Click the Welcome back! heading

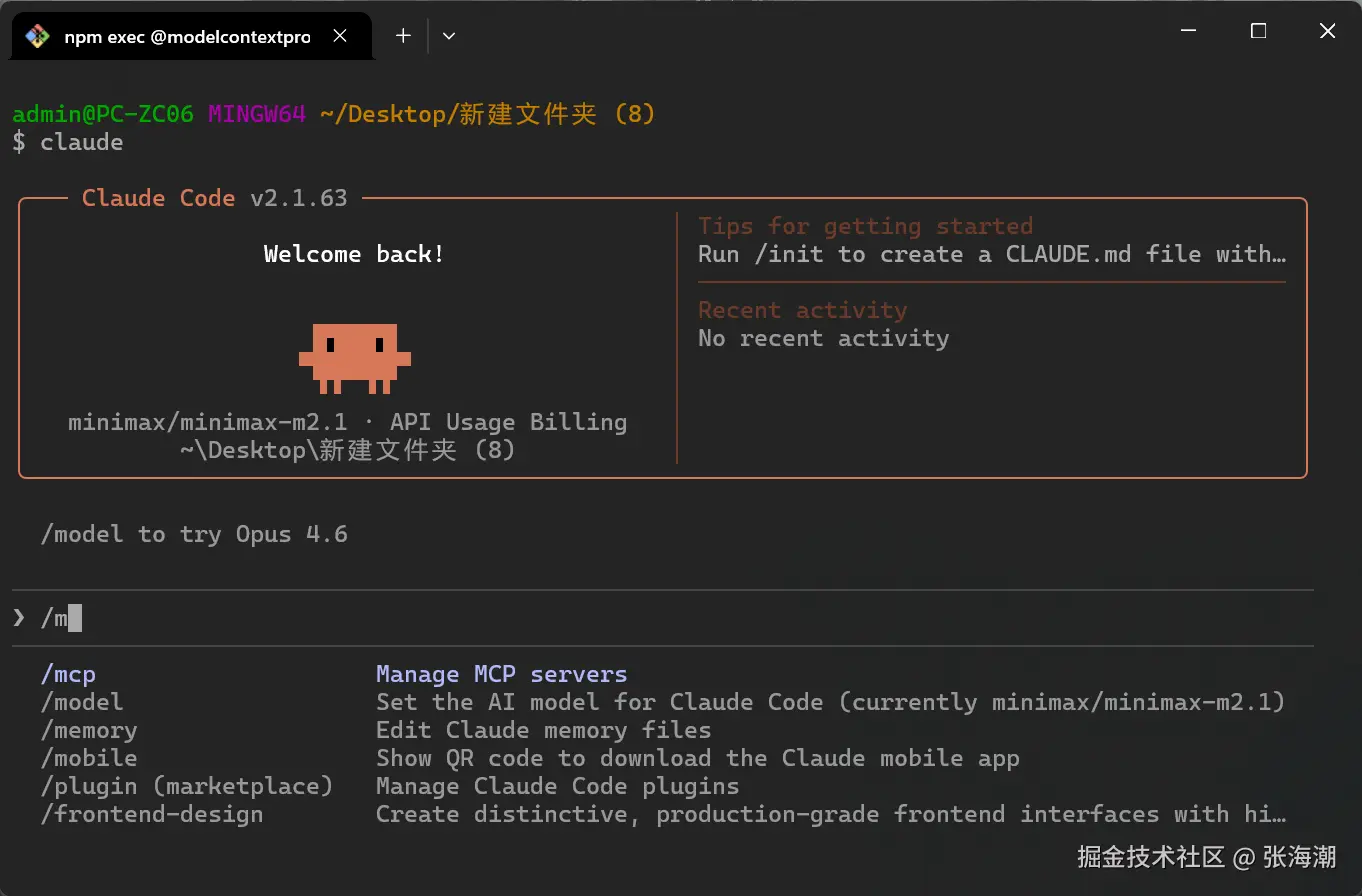coord(354,254)
